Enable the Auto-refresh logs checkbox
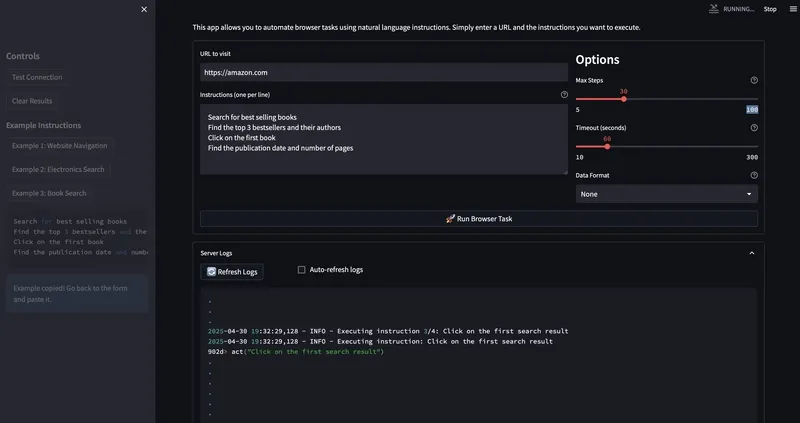 [302, 270]
